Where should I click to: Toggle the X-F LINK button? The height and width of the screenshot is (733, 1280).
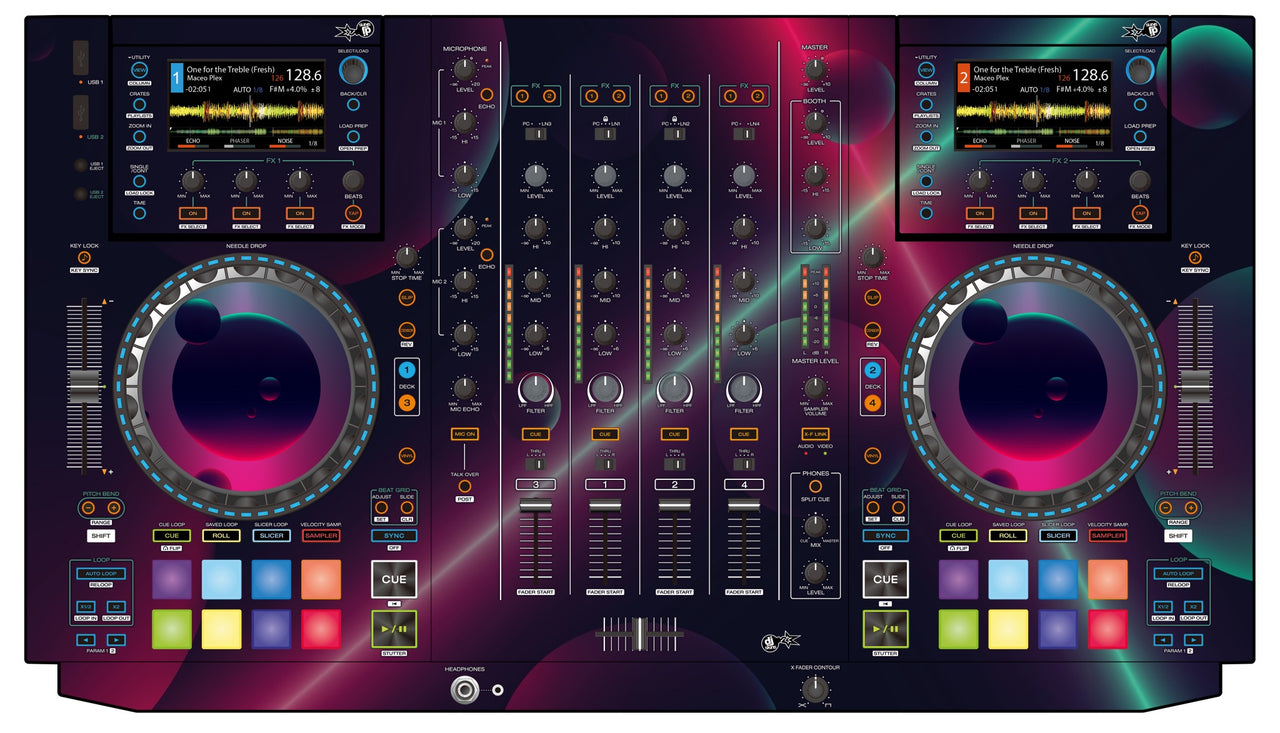click(x=815, y=433)
